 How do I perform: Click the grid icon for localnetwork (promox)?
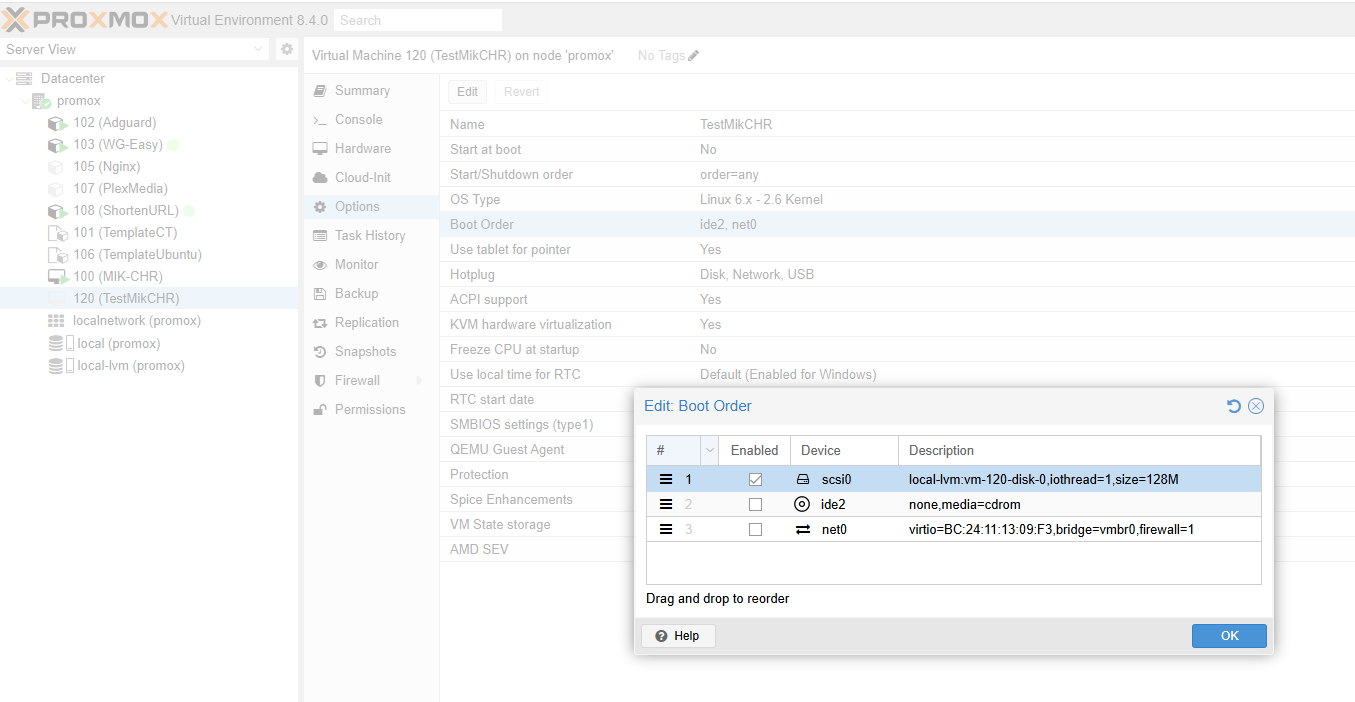56,321
